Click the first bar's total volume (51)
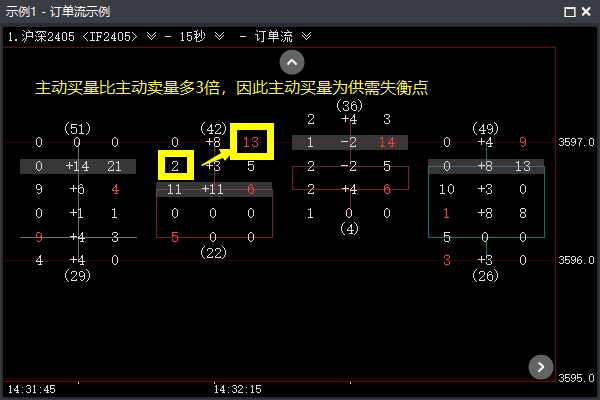The image size is (600, 400). tap(77, 128)
